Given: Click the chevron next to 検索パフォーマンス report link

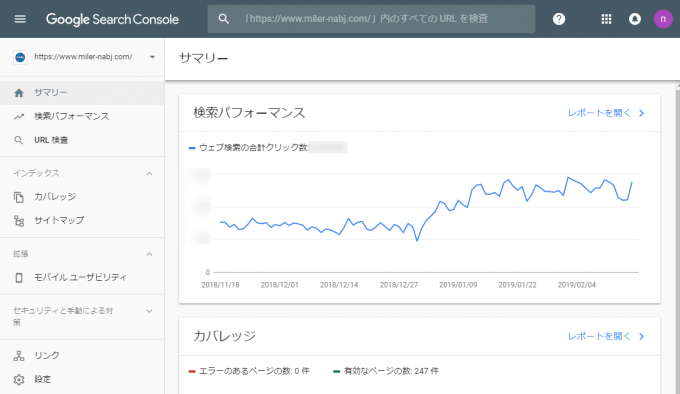Looking at the screenshot, I should (642, 113).
